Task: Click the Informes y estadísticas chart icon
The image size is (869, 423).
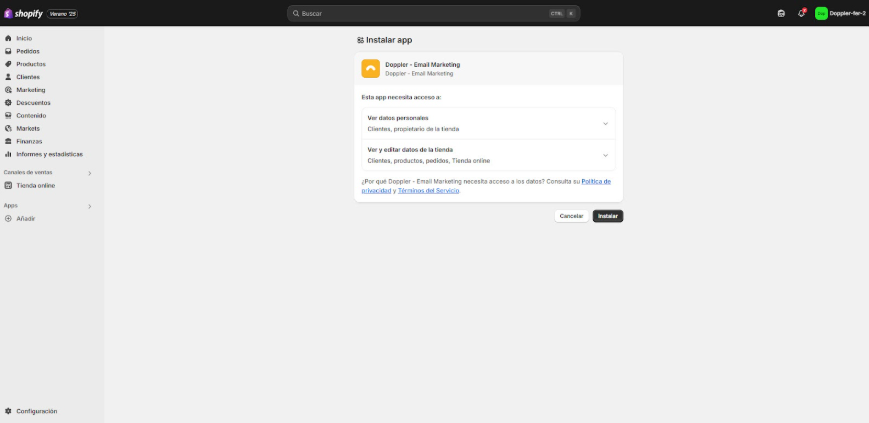Action: (8, 154)
